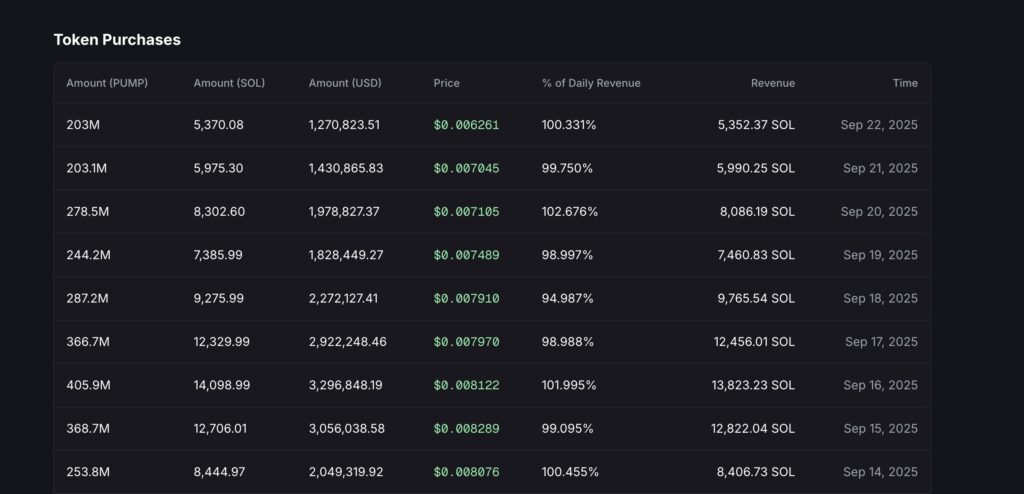Select the 368.7M PUMP amount cell
The width and height of the screenshot is (1024, 494).
tap(88, 429)
